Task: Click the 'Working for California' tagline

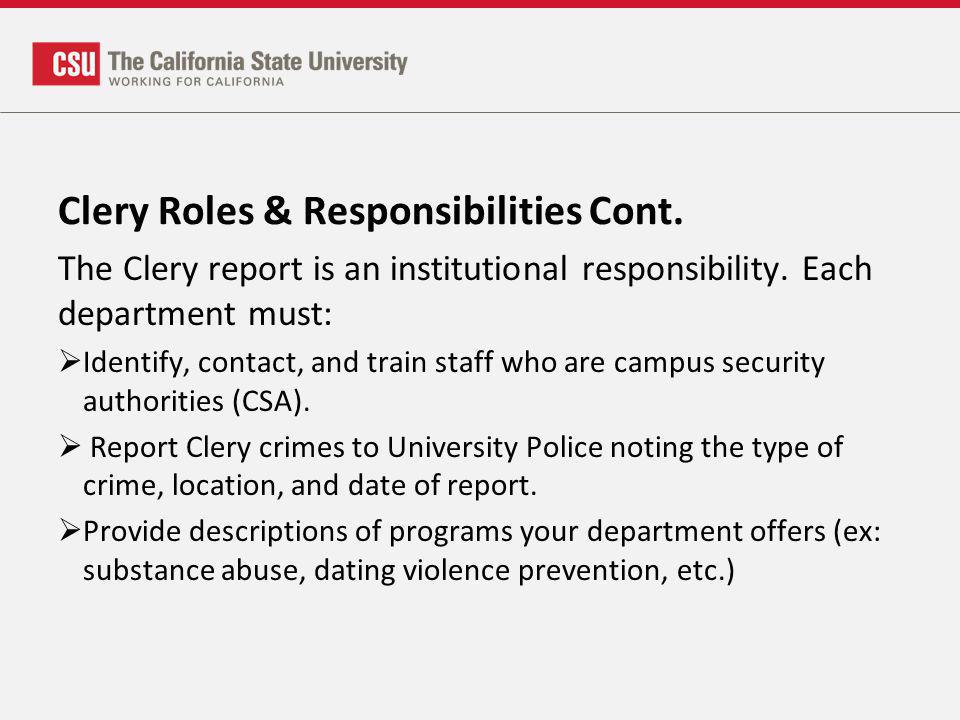Action: pyautogui.click(x=197, y=81)
